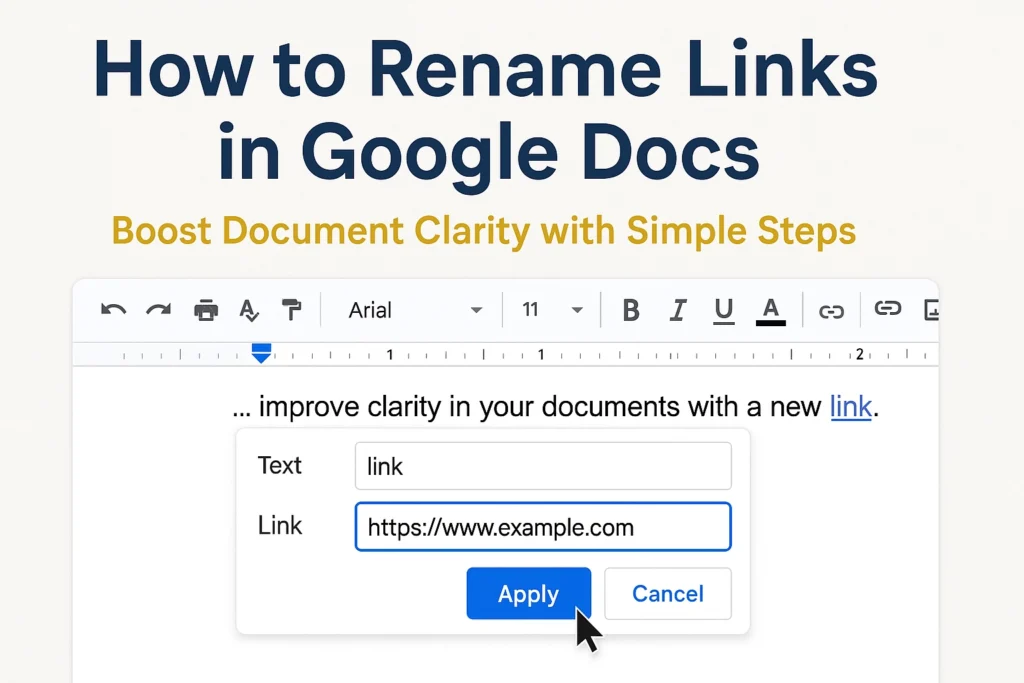Image resolution: width=1024 pixels, height=683 pixels.
Task: Click the thin link icon right of text color
Action: click(831, 312)
